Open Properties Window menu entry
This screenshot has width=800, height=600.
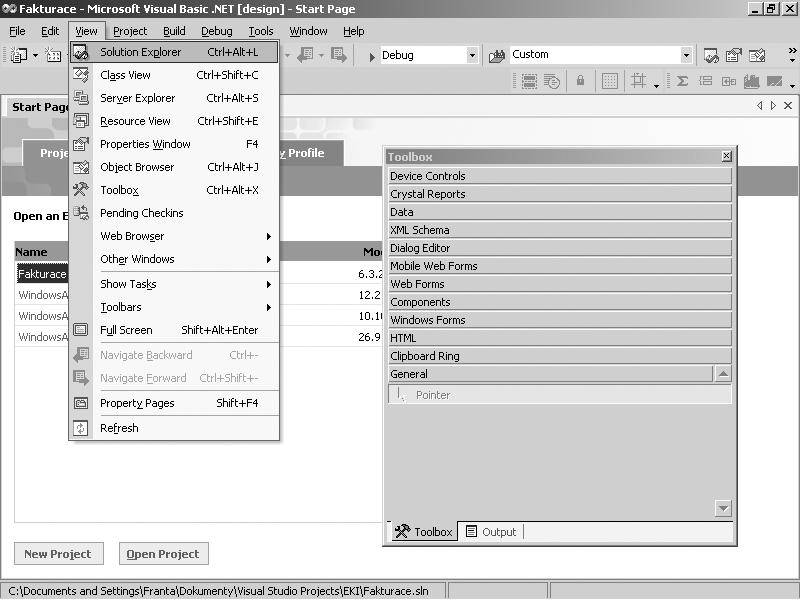tap(174, 144)
